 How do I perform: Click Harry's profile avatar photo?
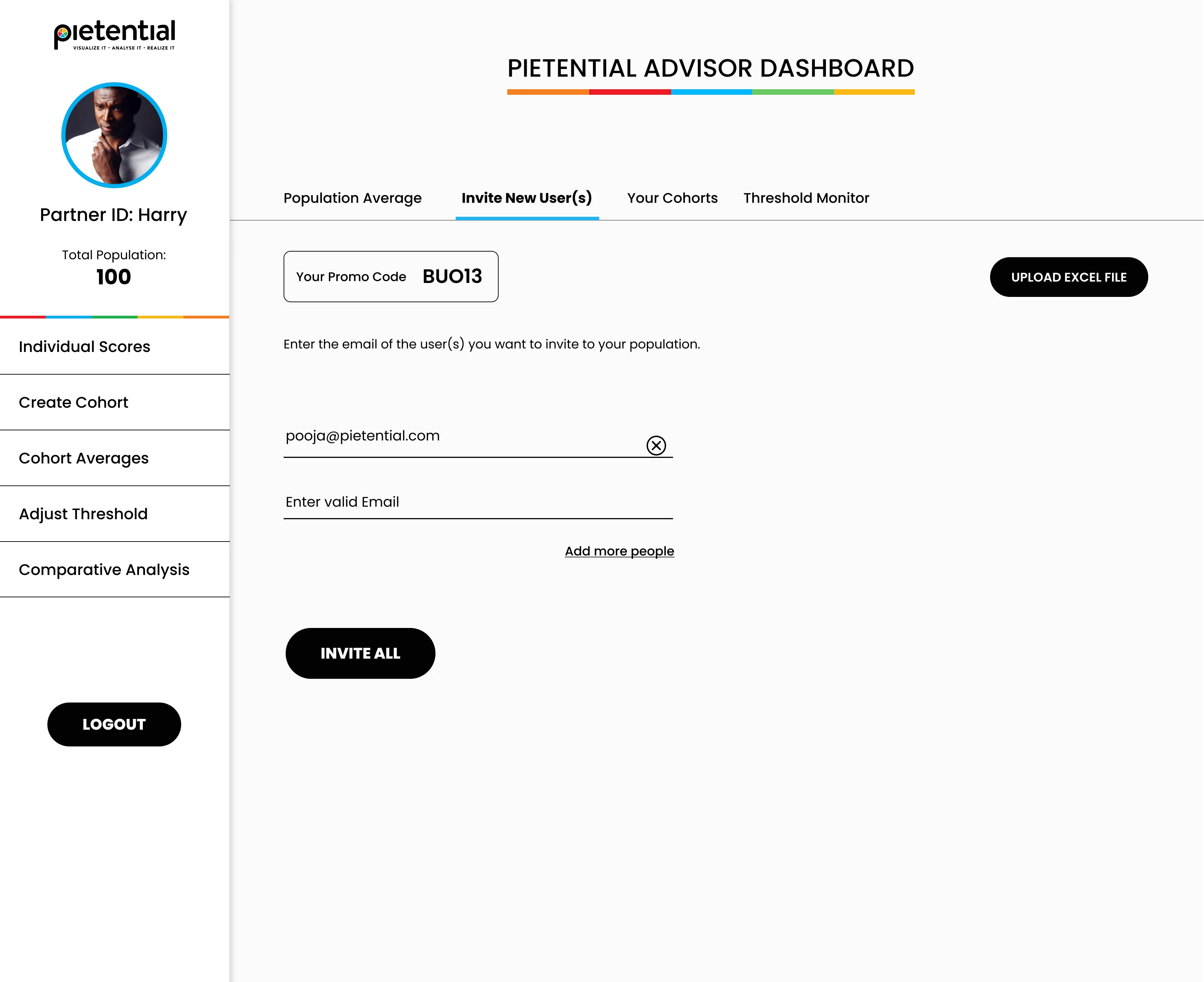pyautogui.click(x=114, y=135)
